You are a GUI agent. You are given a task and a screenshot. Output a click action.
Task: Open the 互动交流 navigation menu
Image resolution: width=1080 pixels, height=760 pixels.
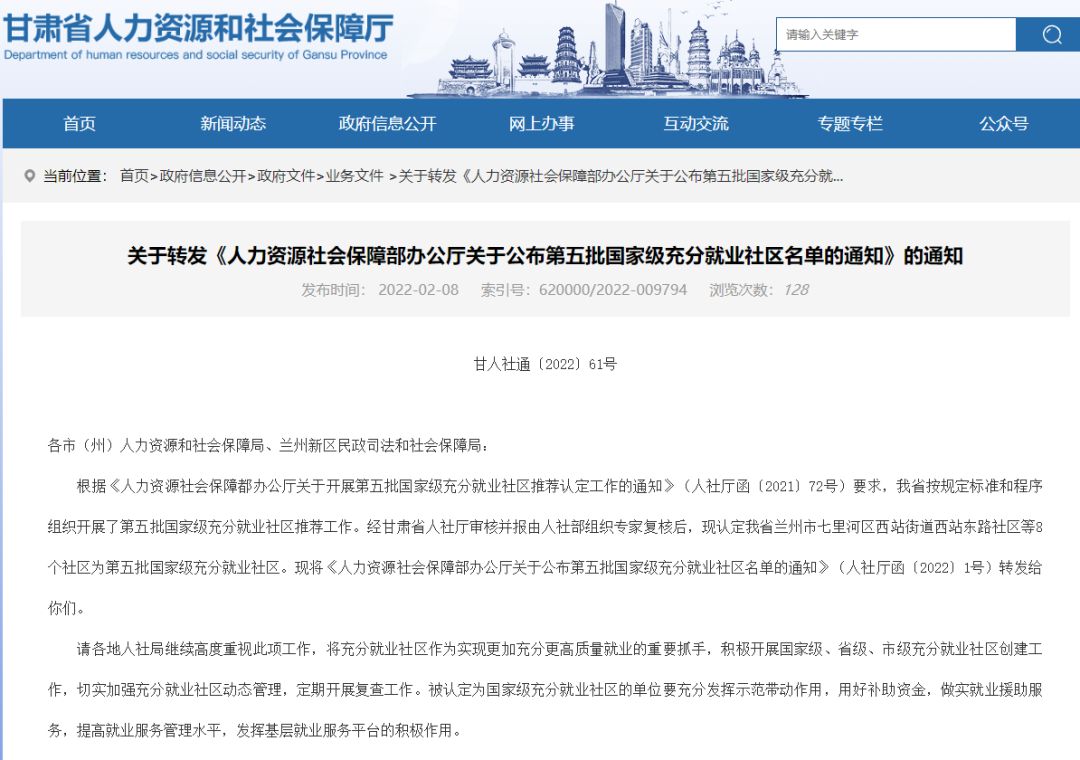pyautogui.click(x=695, y=123)
